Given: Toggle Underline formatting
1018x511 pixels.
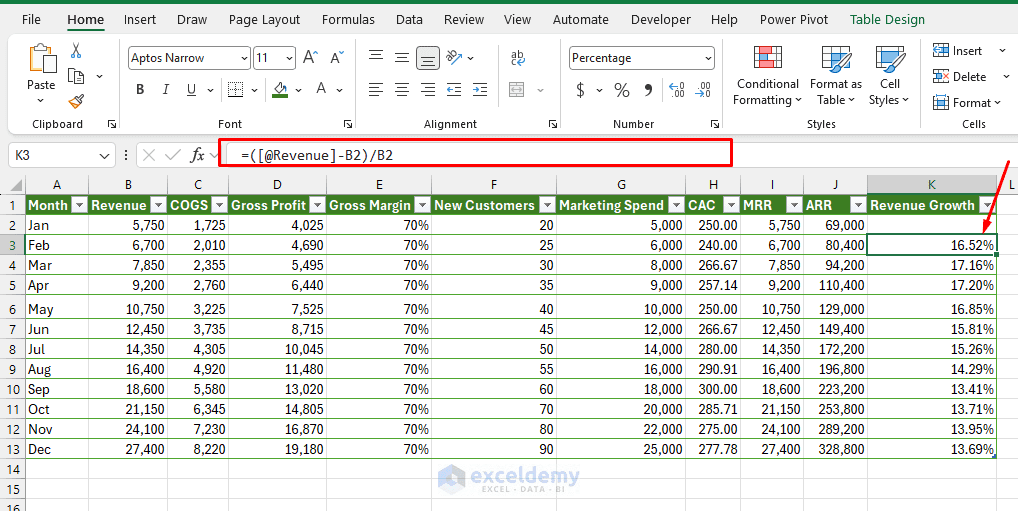Looking at the screenshot, I should tap(191, 90).
